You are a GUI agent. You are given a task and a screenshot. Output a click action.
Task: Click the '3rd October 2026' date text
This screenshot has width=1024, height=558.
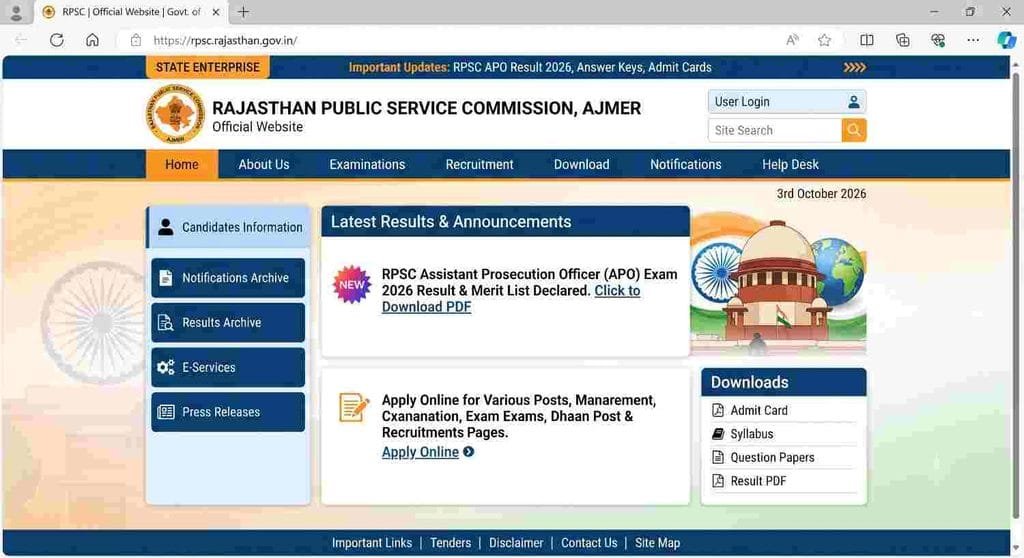point(821,194)
